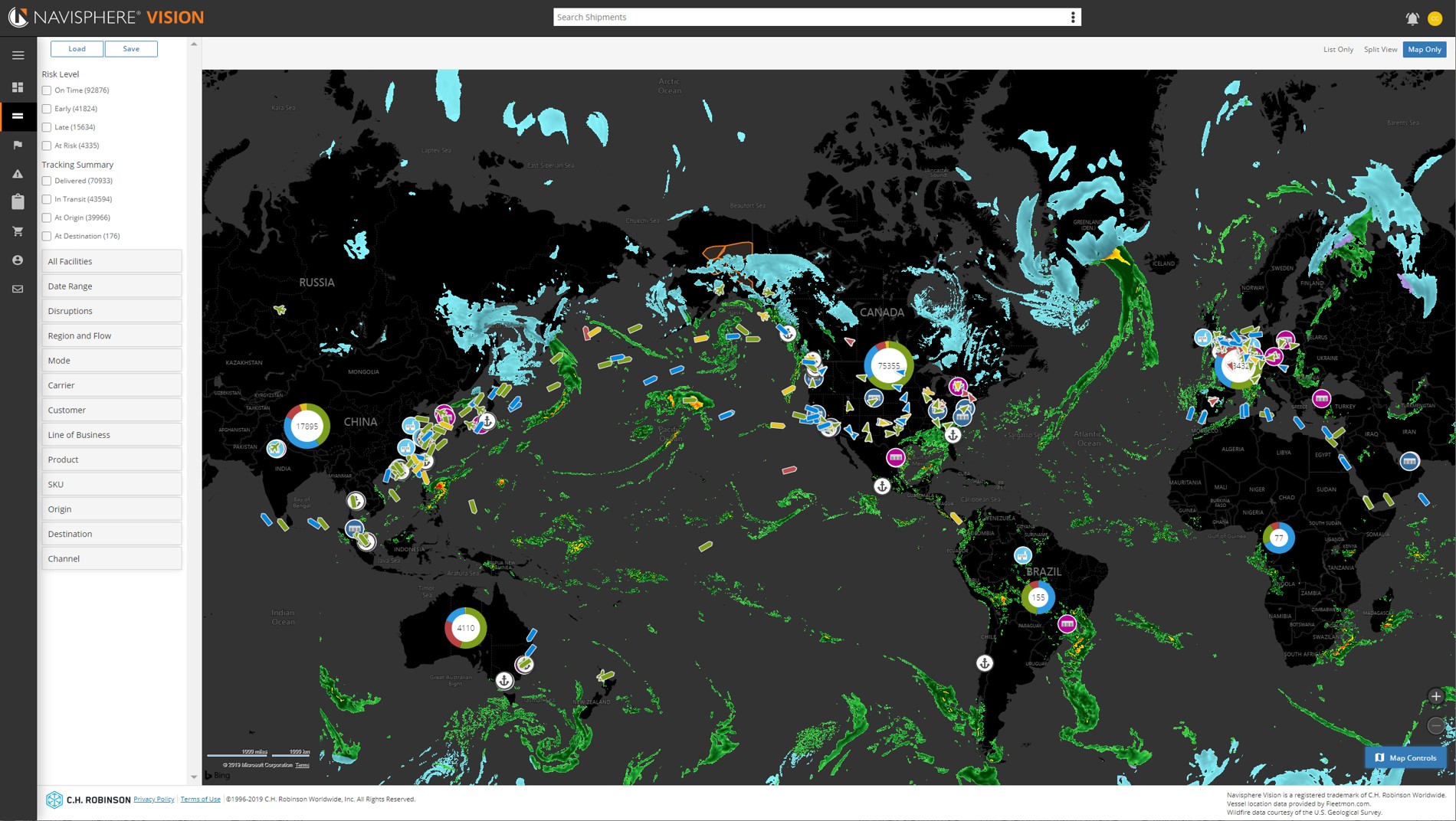
Task: Expand the Disruptions filter section
Action: click(112, 311)
